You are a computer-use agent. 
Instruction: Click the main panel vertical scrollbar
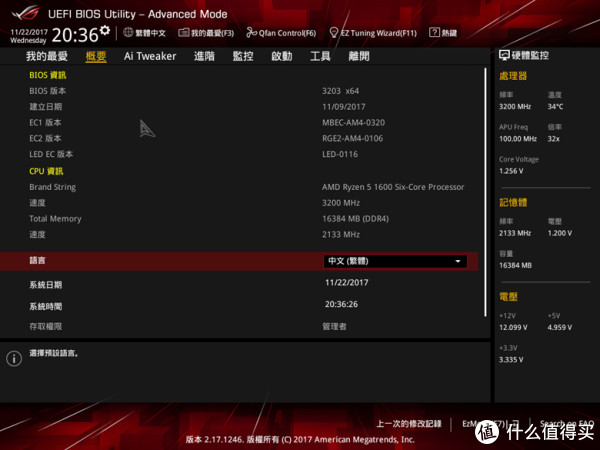pyautogui.click(x=486, y=192)
